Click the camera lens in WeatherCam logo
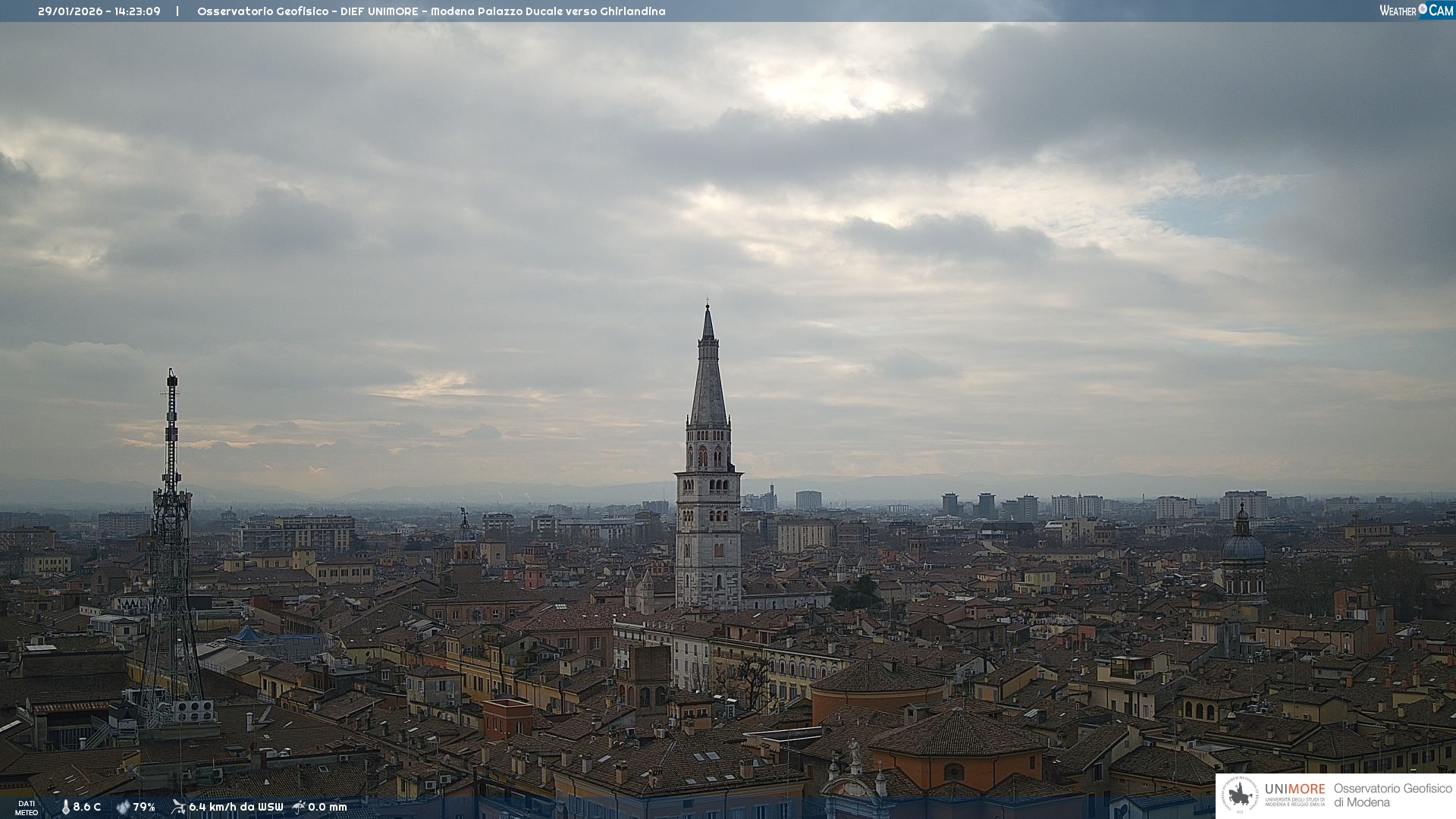 click(x=1423, y=9)
